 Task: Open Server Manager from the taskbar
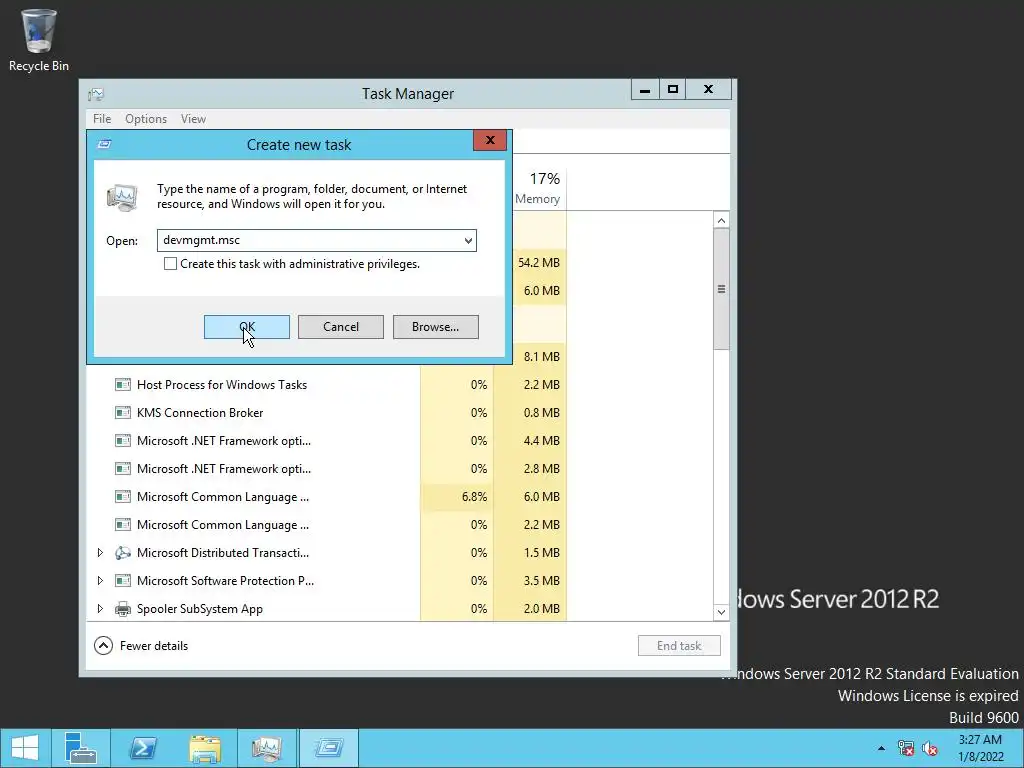[81, 748]
